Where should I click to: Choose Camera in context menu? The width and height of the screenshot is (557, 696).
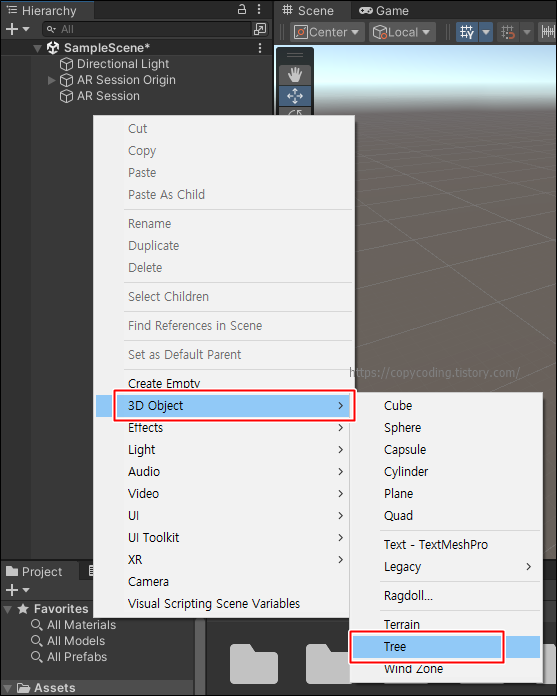[225, 581]
